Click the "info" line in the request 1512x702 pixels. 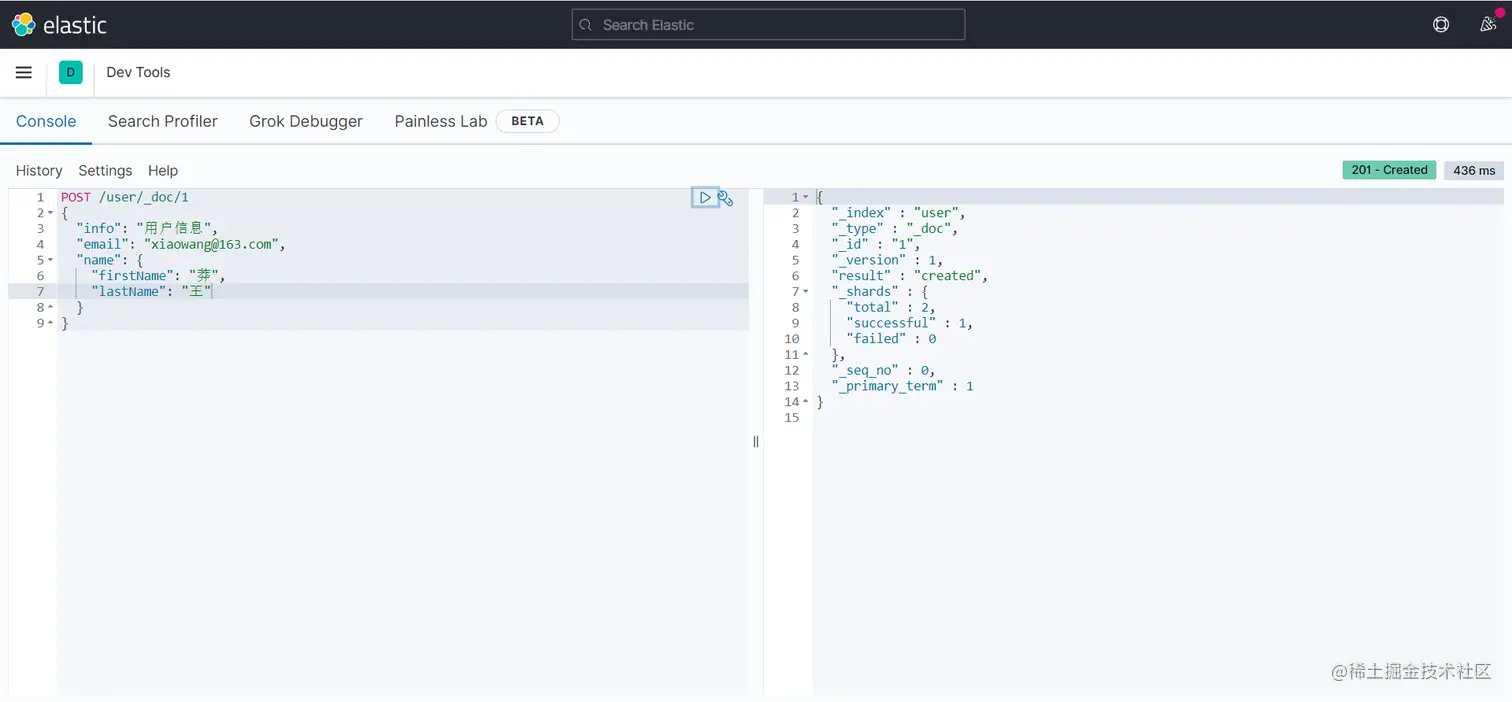coord(147,229)
